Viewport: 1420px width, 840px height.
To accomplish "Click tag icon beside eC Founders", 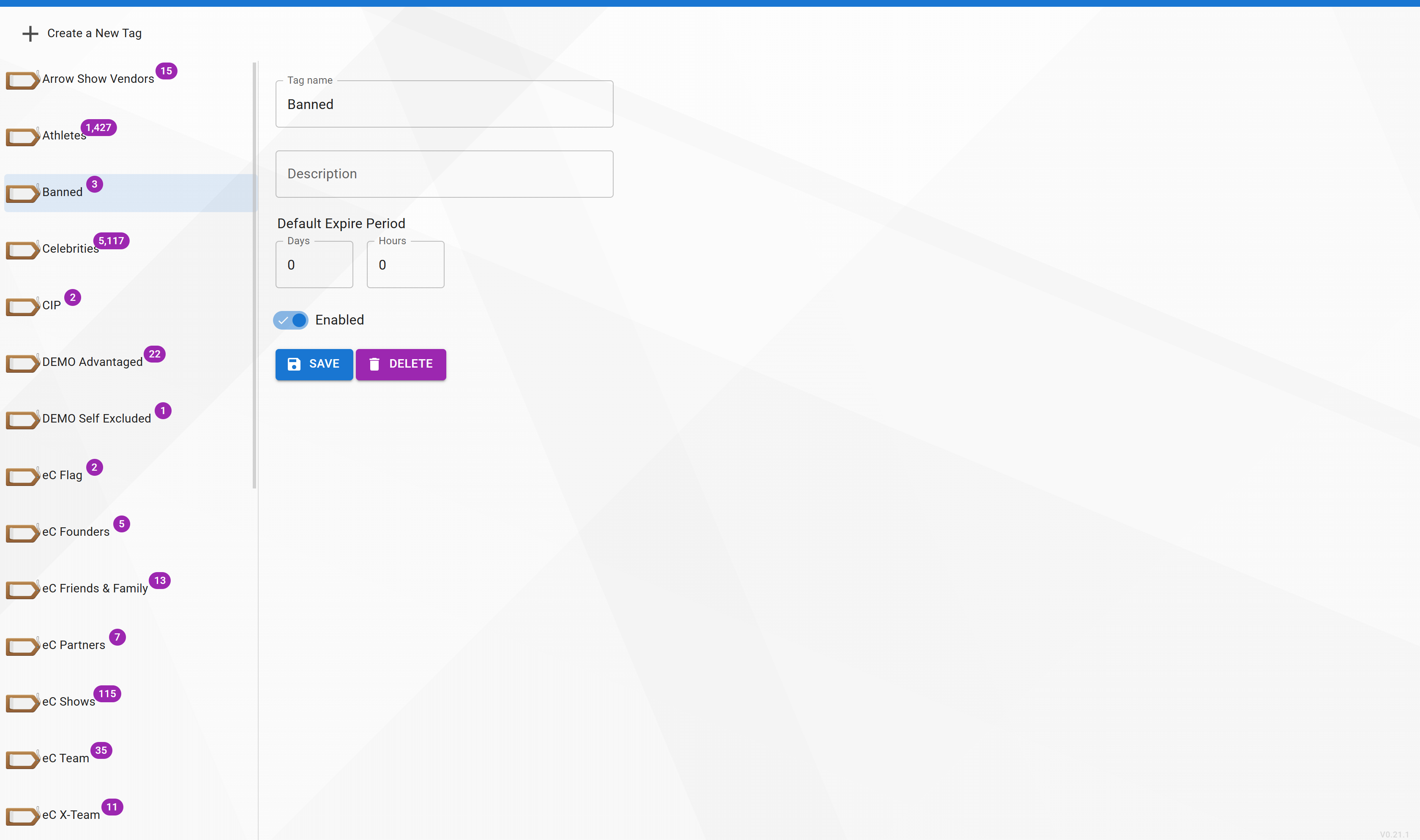I will point(23,533).
